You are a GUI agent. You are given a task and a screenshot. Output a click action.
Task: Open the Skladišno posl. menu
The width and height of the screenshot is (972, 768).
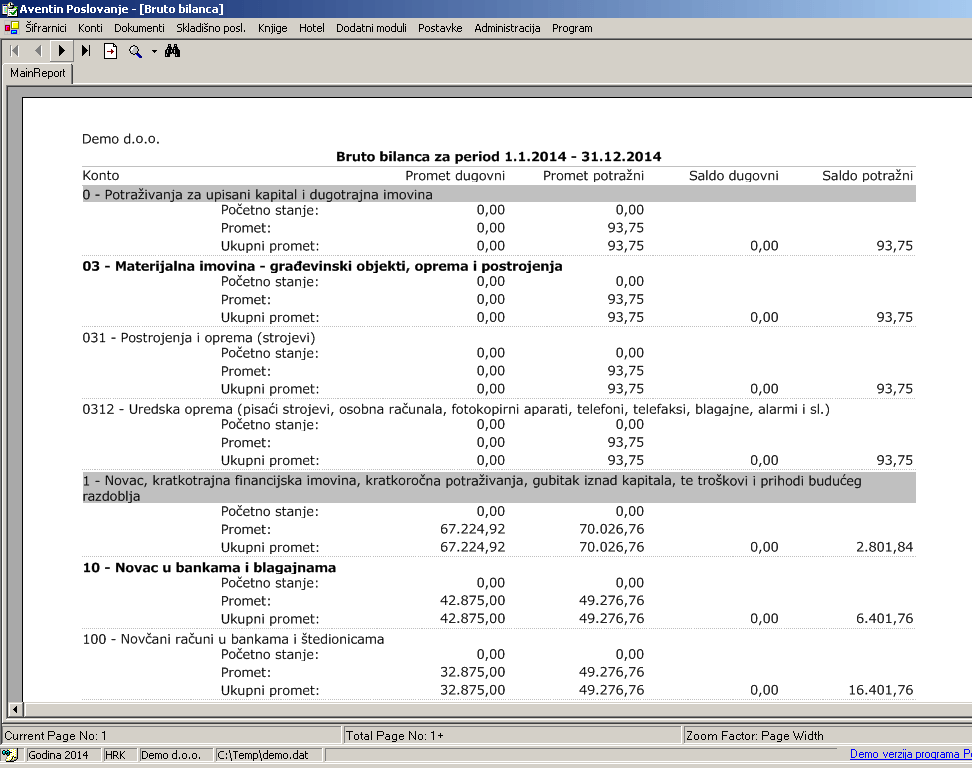[x=211, y=28]
